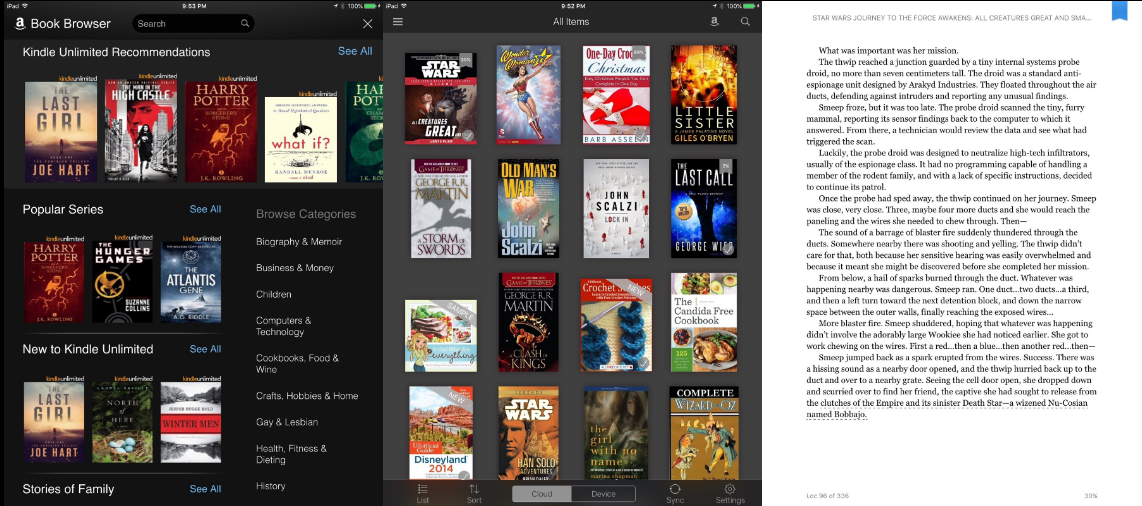Toggle the blue bookmark ribbon on page
This screenshot has height=506, width=1142.
(1119, 10)
